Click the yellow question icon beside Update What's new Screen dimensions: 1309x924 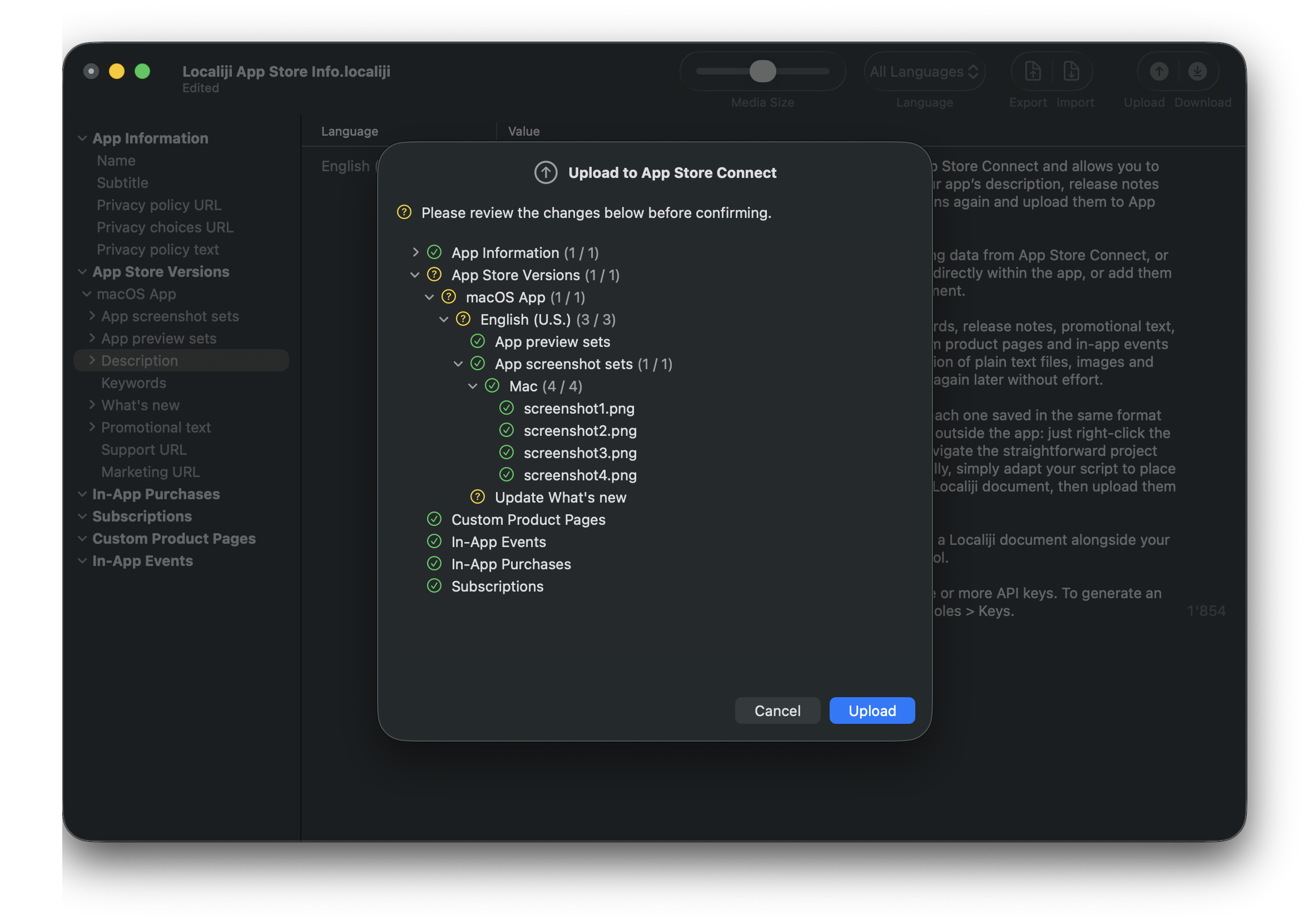click(x=477, y=497)
